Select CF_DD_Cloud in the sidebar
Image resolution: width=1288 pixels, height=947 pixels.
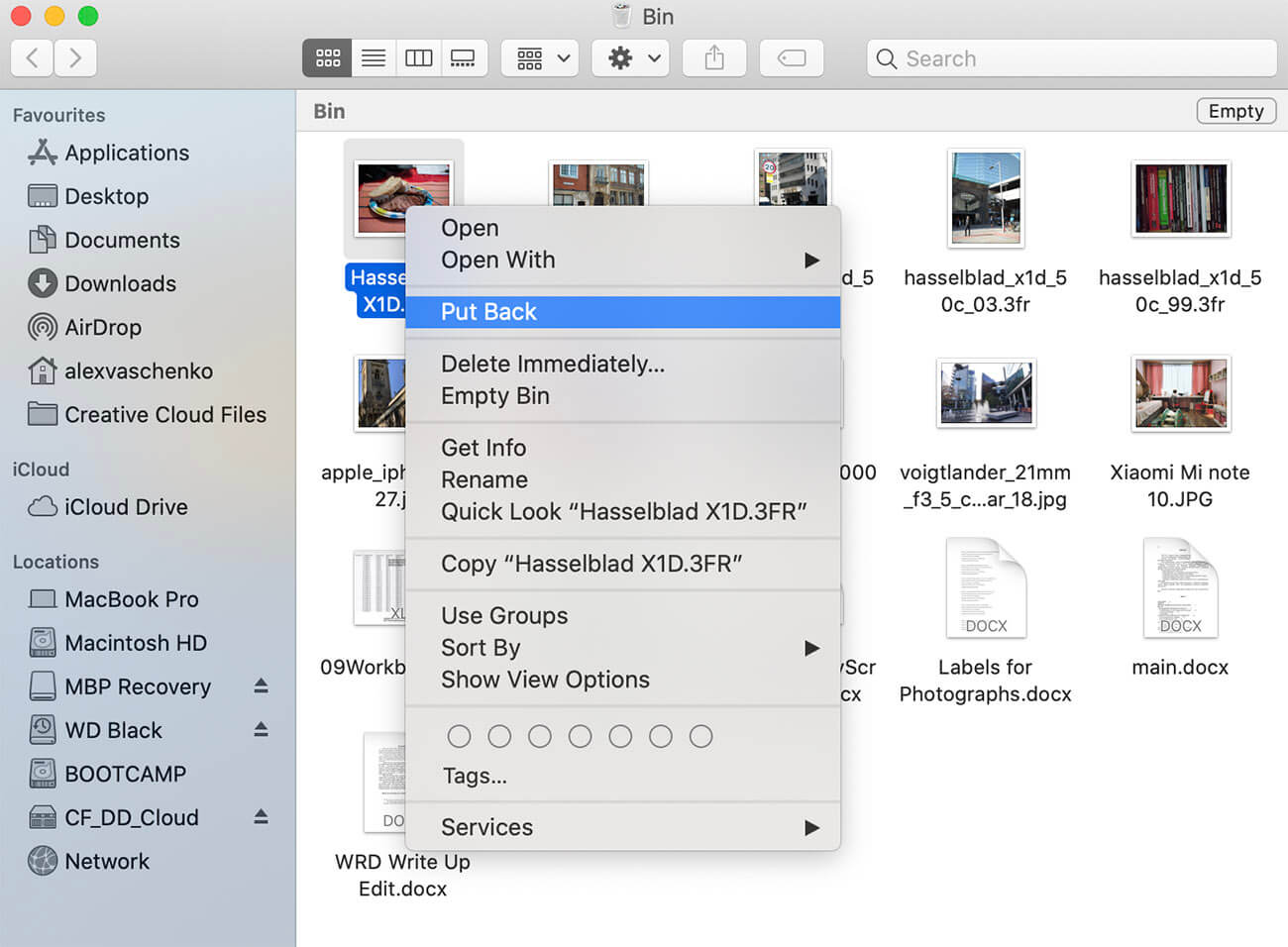point(132,817)
